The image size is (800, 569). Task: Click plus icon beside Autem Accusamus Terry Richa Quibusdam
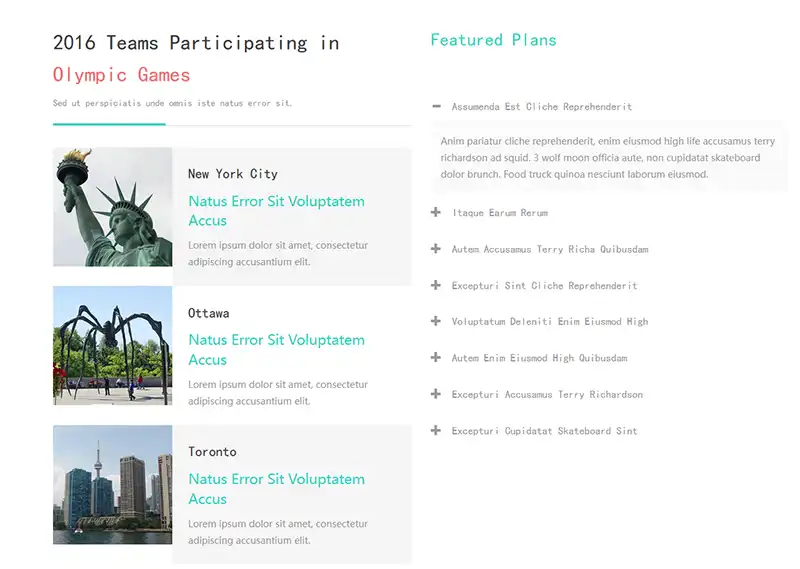point(436,249)
